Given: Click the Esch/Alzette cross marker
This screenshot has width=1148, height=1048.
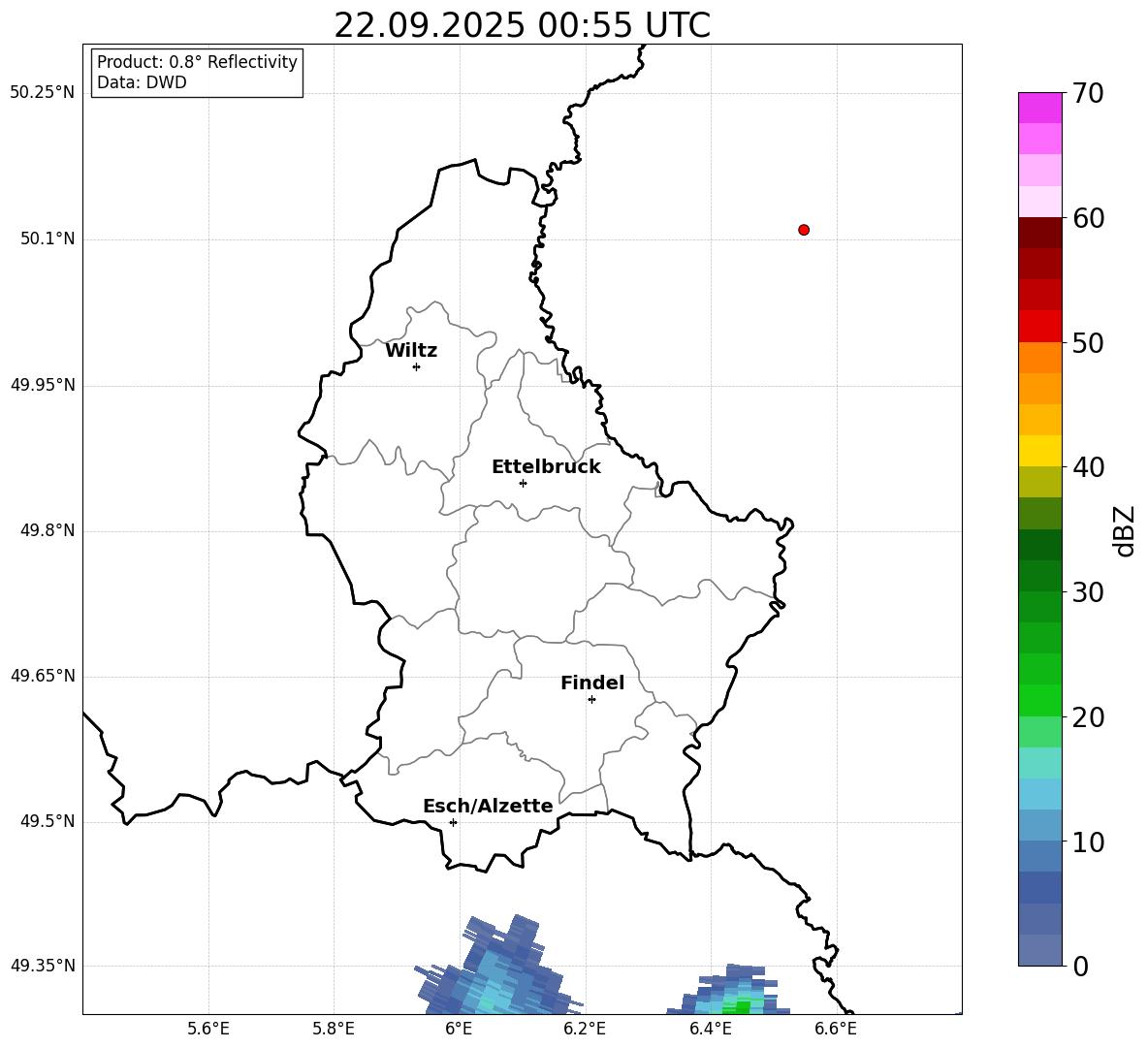Looking at the screenshot, I should [x=453, y=822].
